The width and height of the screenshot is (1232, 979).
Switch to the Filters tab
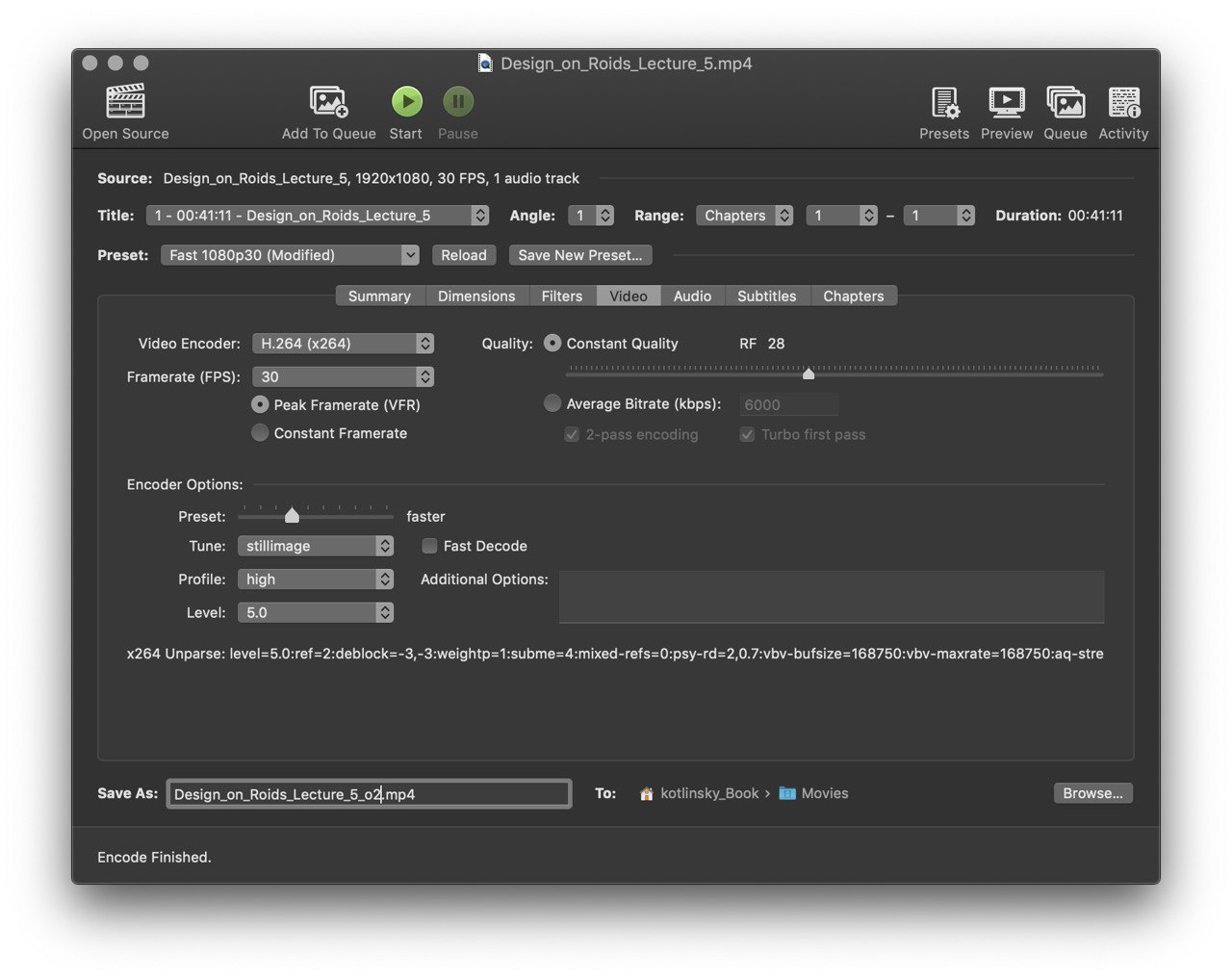562,296
